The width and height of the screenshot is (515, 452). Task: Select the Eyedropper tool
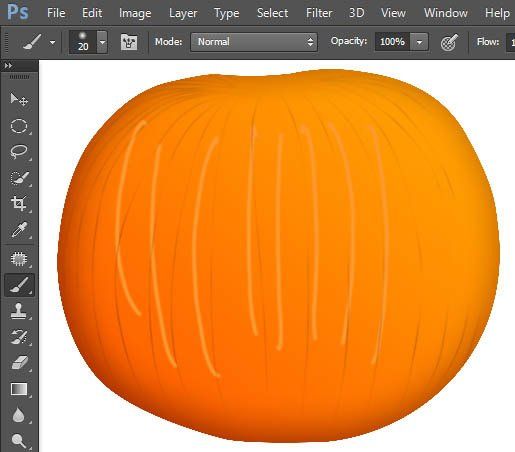pos(19,229)
